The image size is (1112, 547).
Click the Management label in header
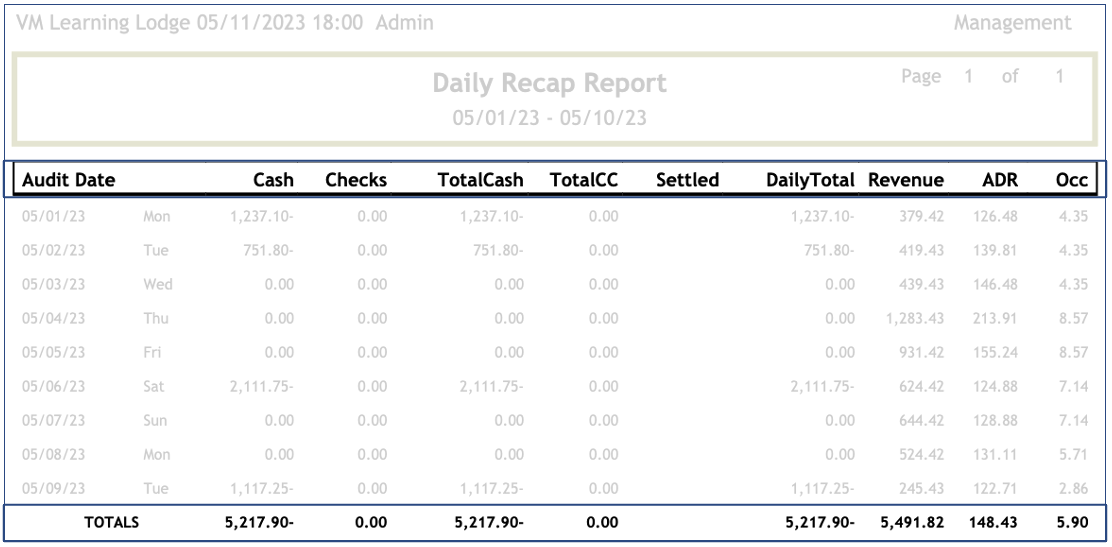tap(1012, 23)
